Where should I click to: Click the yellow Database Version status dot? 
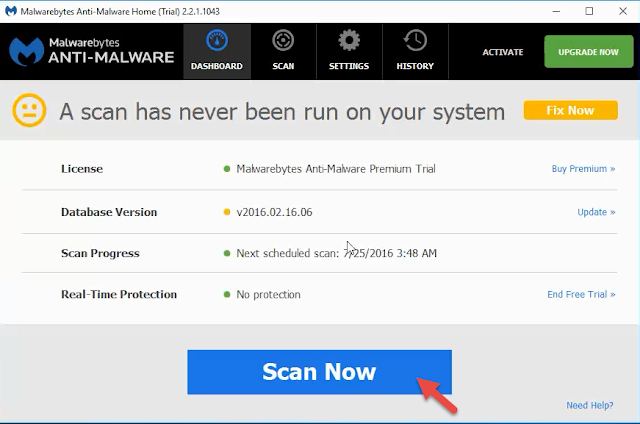coord(227,212)
